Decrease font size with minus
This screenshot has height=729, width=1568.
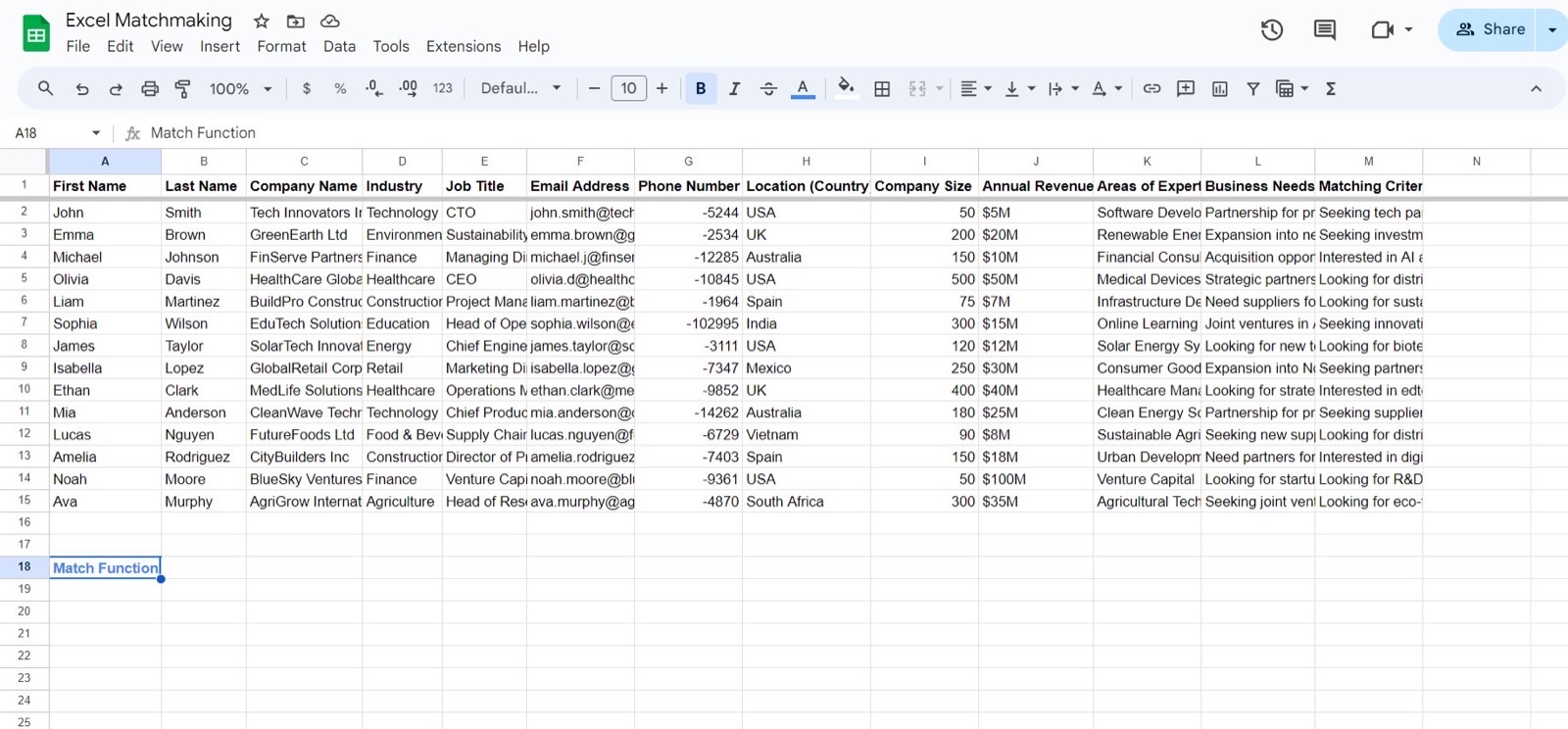[594, 88]
